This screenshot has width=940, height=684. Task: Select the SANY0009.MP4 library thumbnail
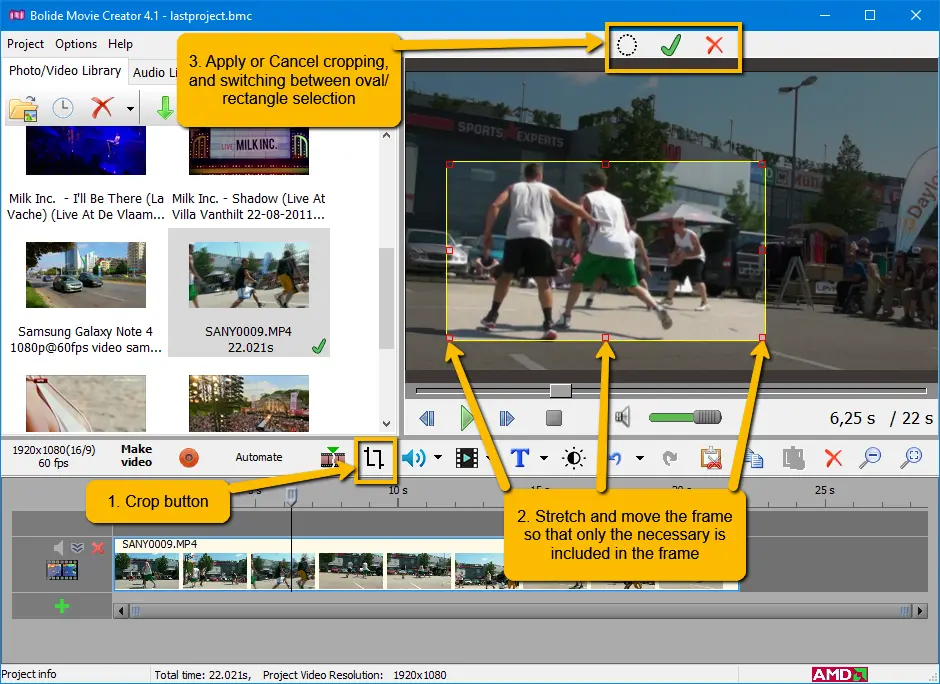249,275
